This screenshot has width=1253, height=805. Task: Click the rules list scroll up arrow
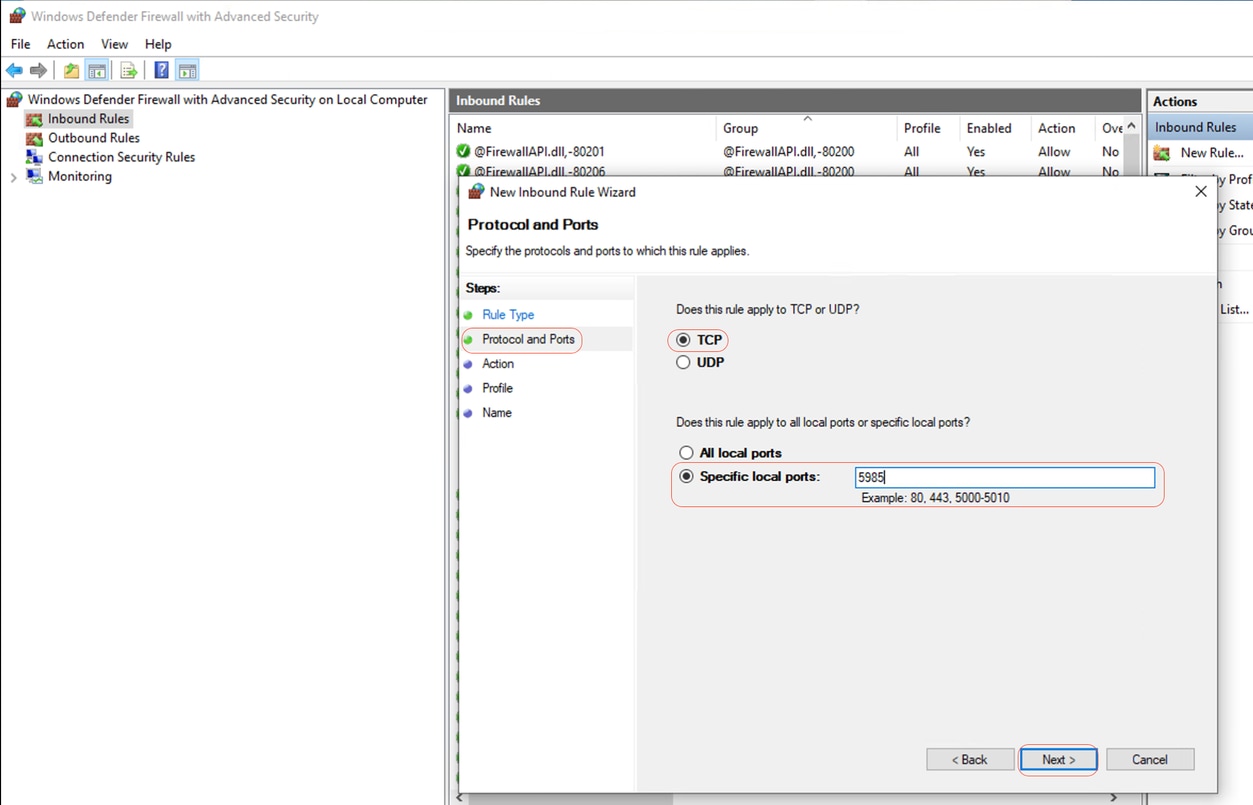coord(1131,126)
